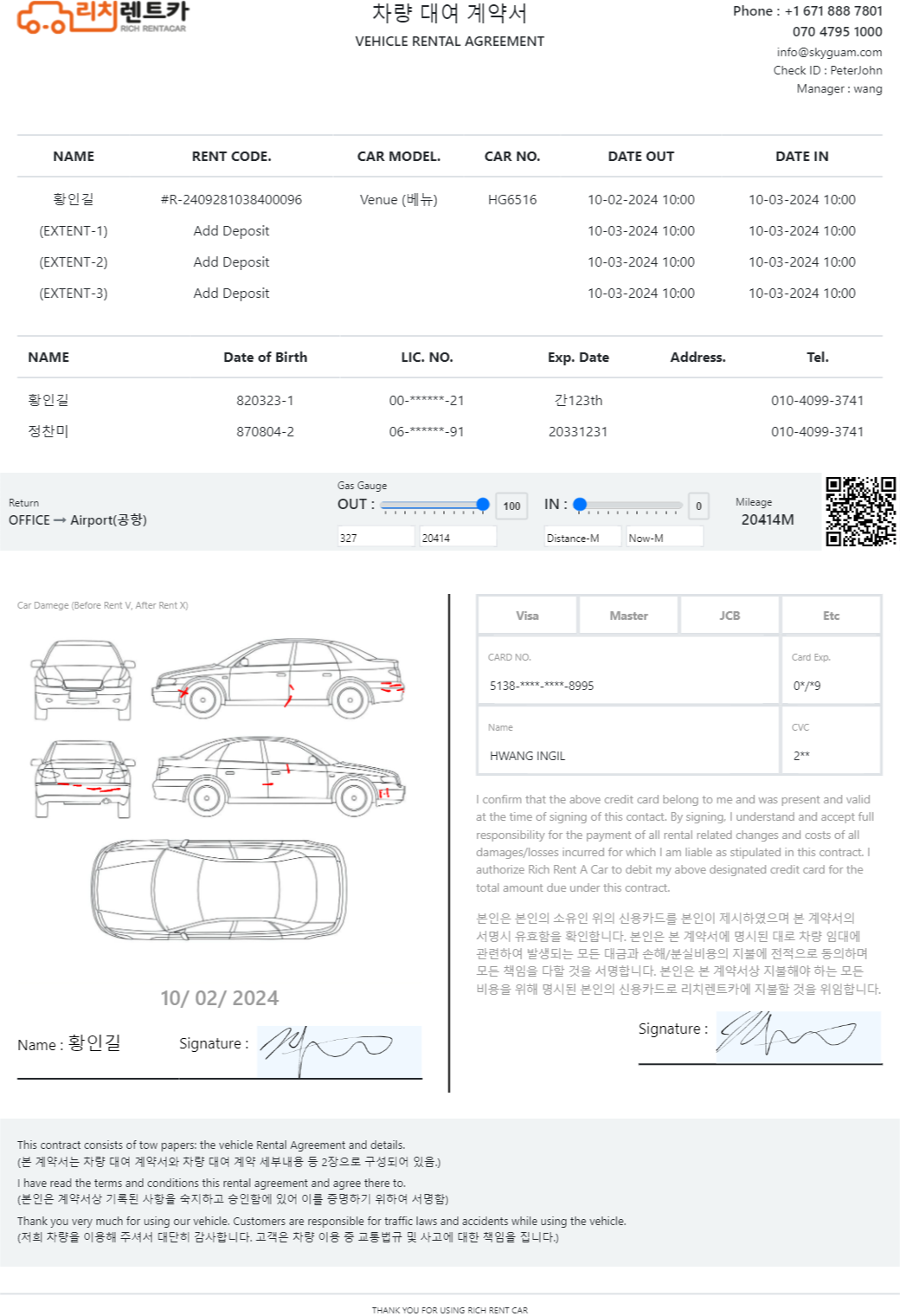This screenshot has height=1316, width=900.
Task: Click the car number HG6516
Action: pyautogui.click(x=512, y=200)
